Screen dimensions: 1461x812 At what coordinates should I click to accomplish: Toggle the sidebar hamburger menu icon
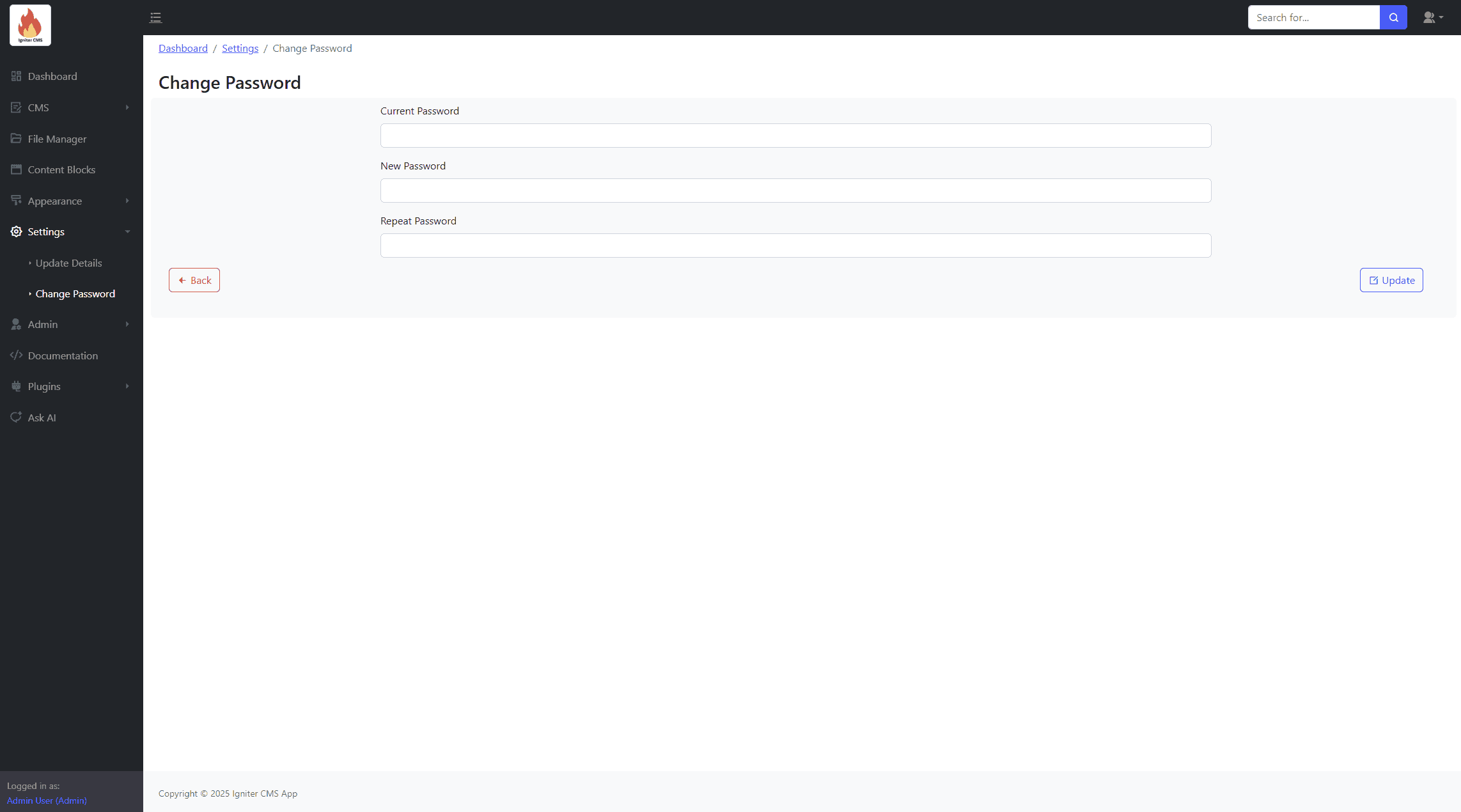tap(155, 18)
